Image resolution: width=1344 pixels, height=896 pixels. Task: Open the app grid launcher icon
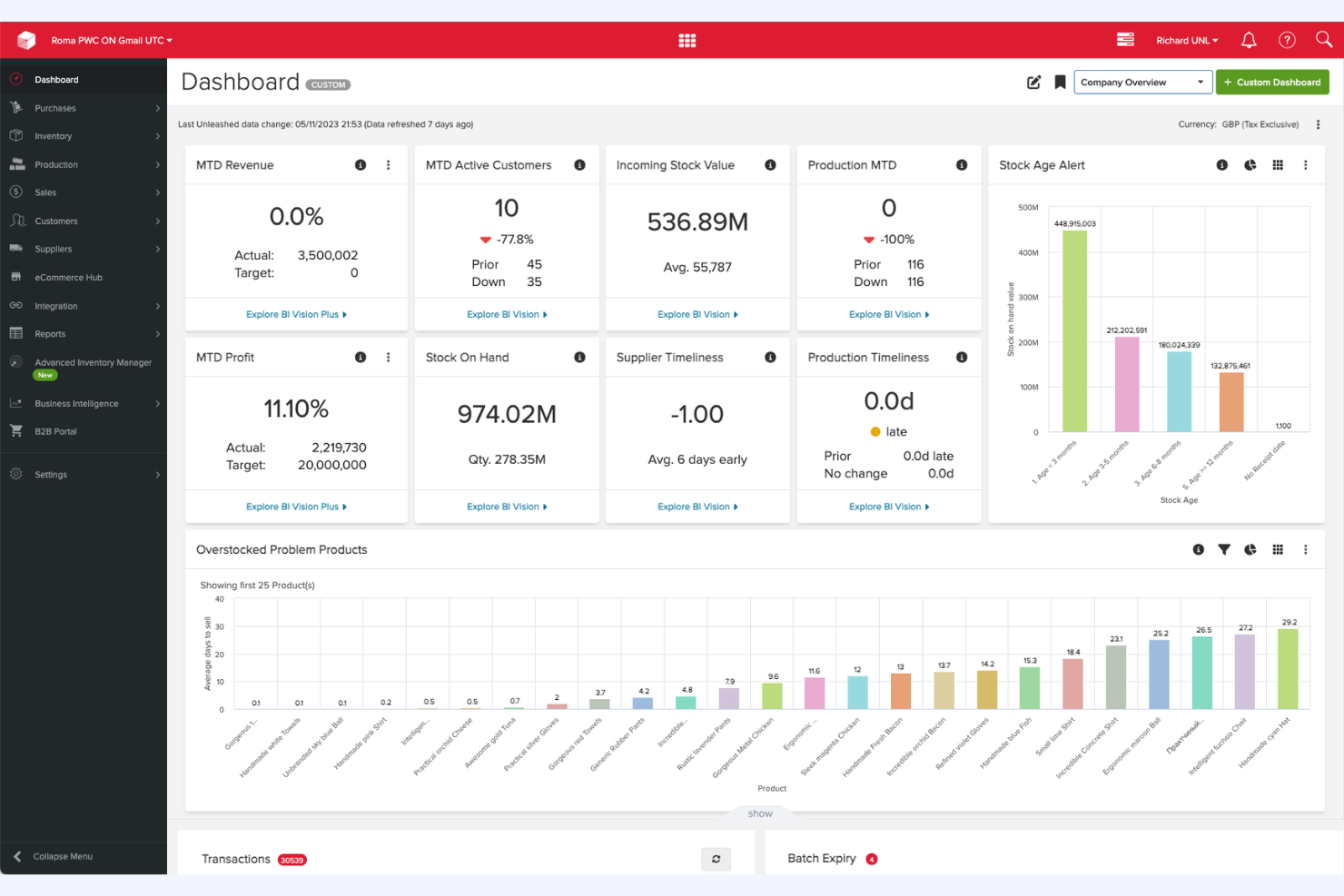coord(687,40)
